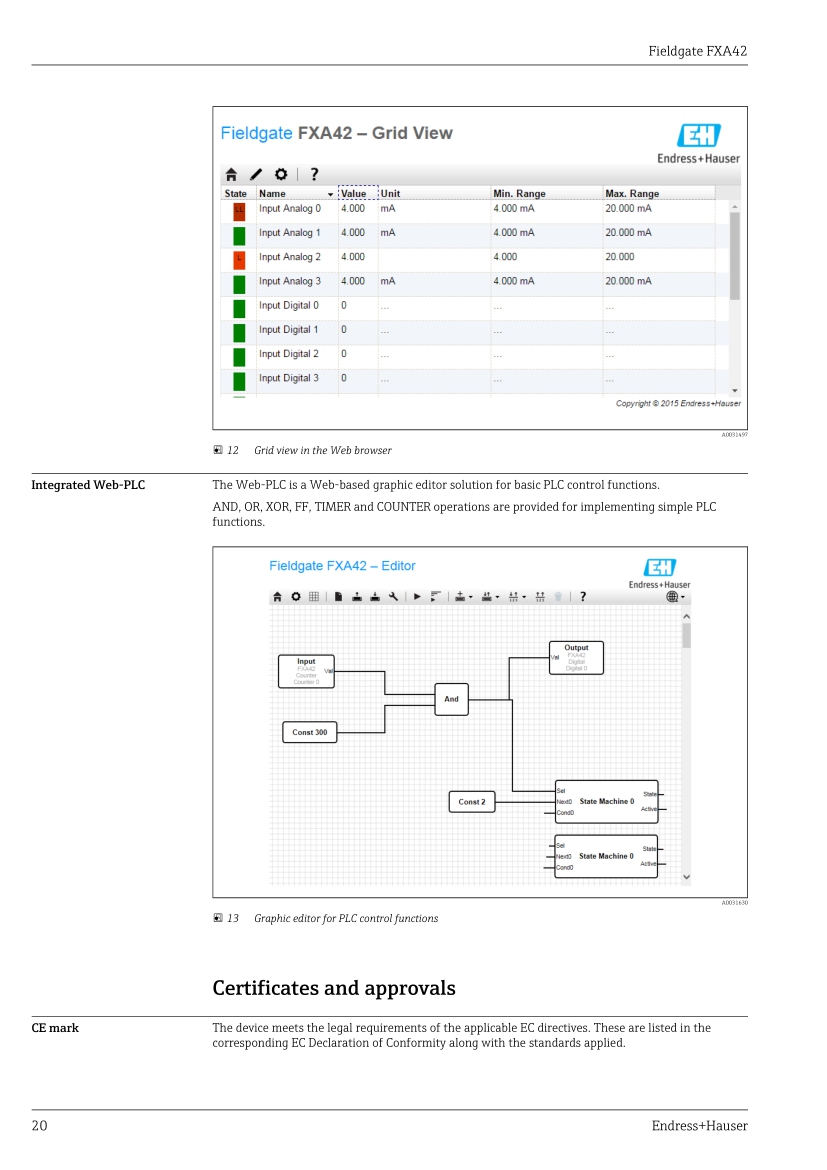Viewport: 827px width, 1170px height.
Task: Open the globe language dropdown in Editor
Action: (675, 597)
